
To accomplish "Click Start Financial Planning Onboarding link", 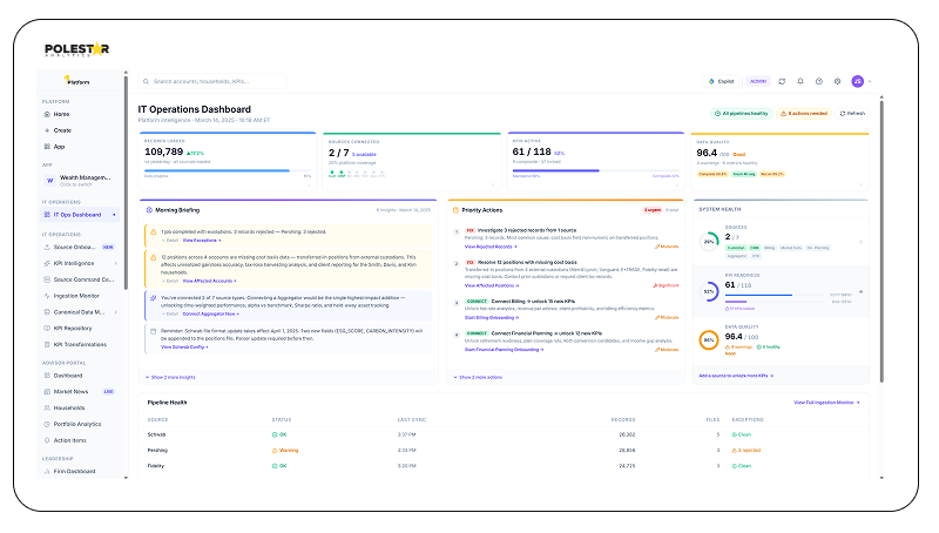I will (x=504, y=350).
